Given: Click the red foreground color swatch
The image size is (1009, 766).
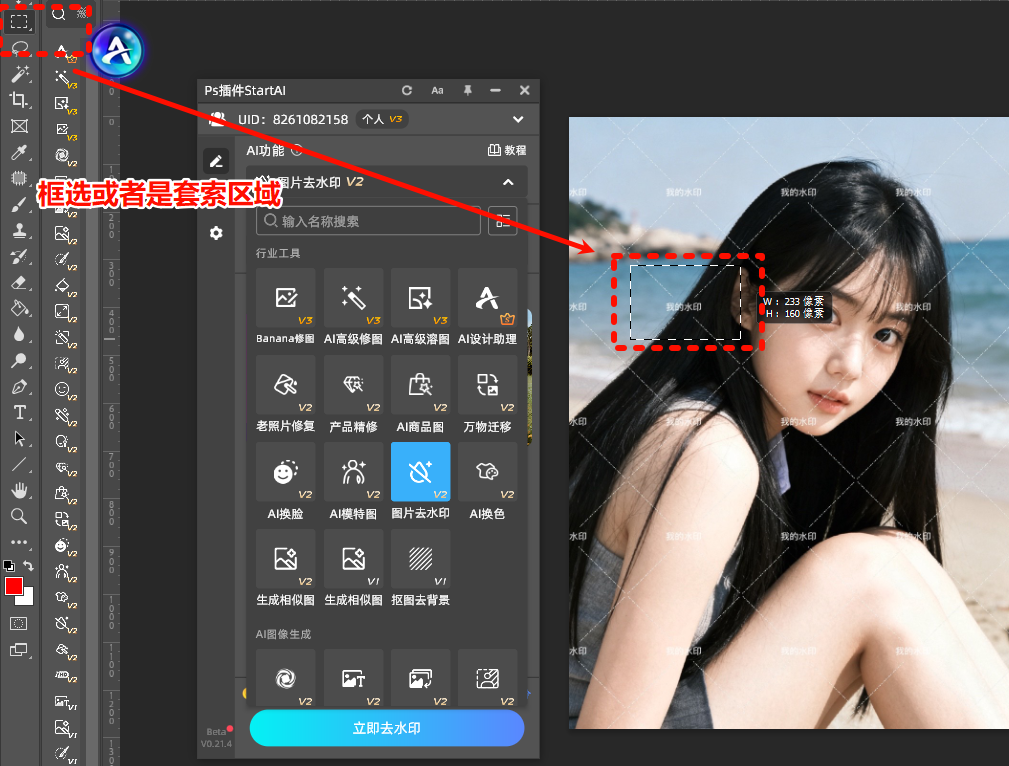Looking at the screenshot, I should [14, 586].
